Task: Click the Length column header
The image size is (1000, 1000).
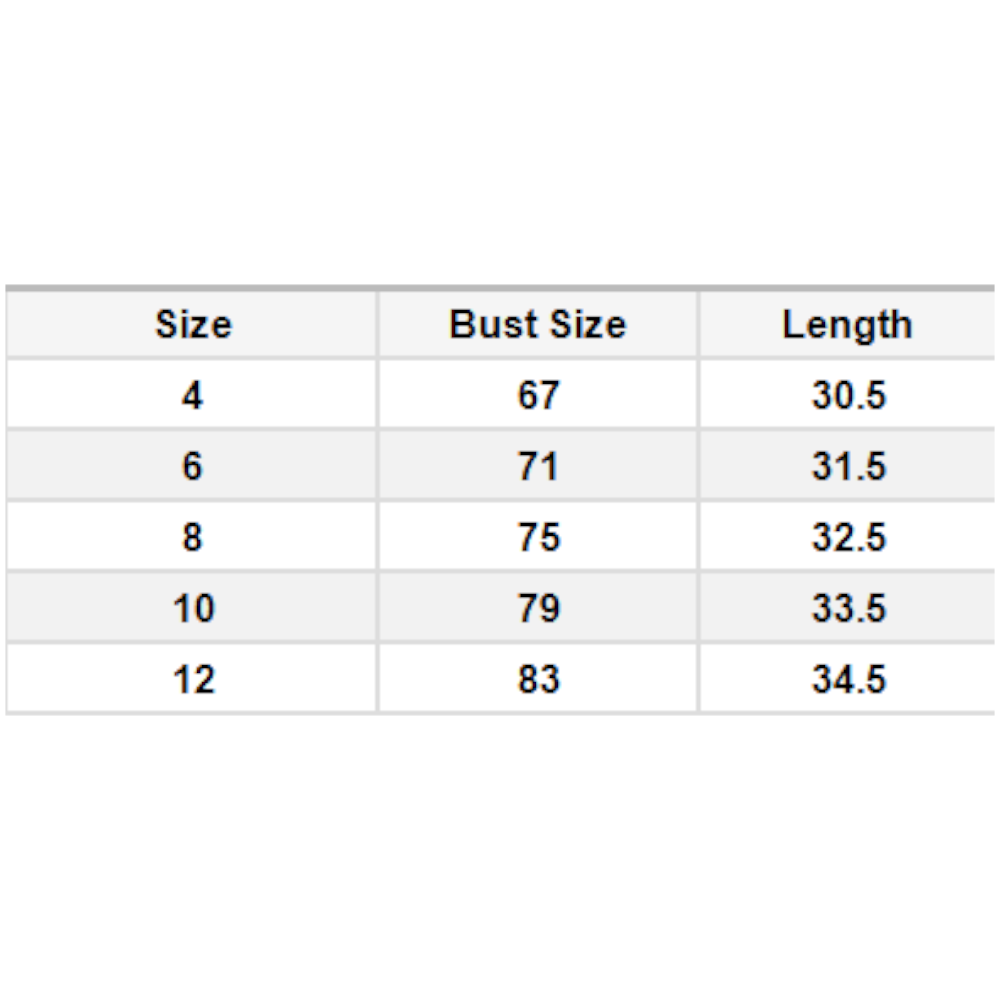Action: click(x=847, y=324)
